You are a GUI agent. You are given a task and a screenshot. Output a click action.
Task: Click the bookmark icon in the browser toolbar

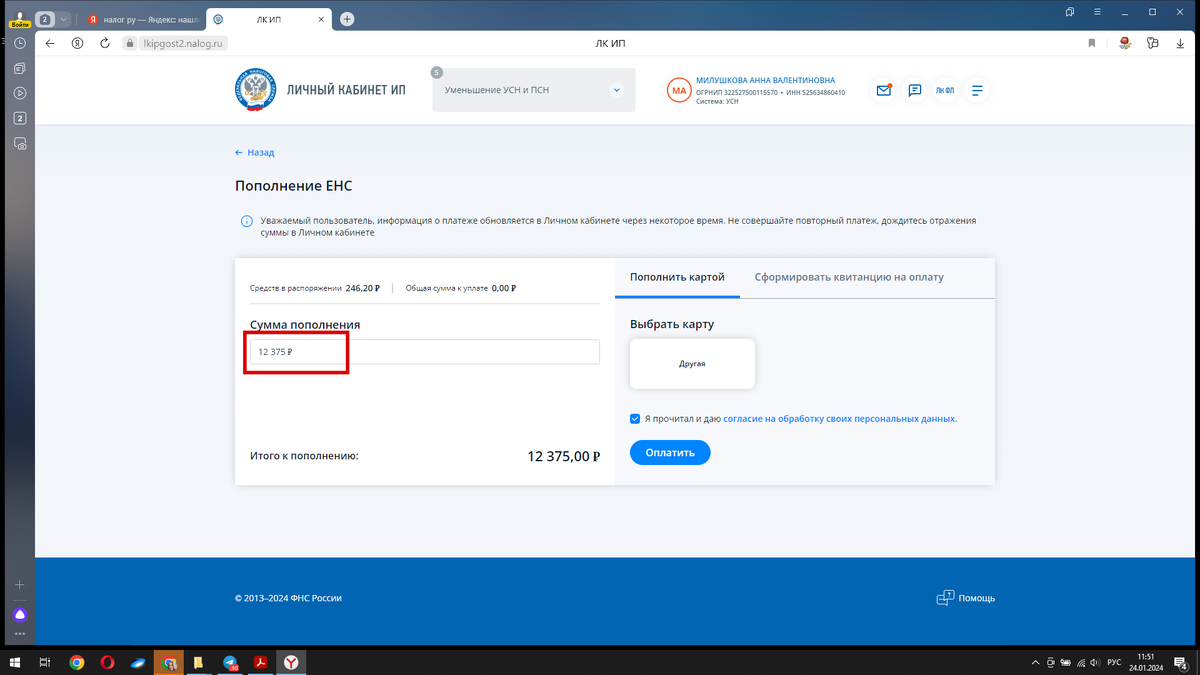1091,43
